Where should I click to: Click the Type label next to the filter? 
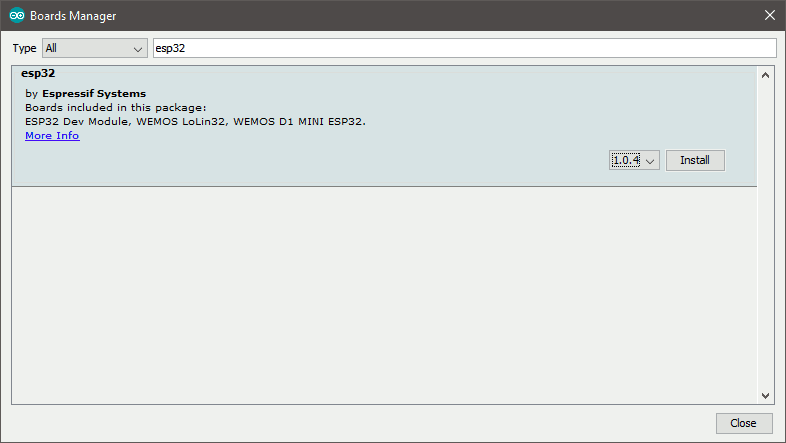(24, 48)
